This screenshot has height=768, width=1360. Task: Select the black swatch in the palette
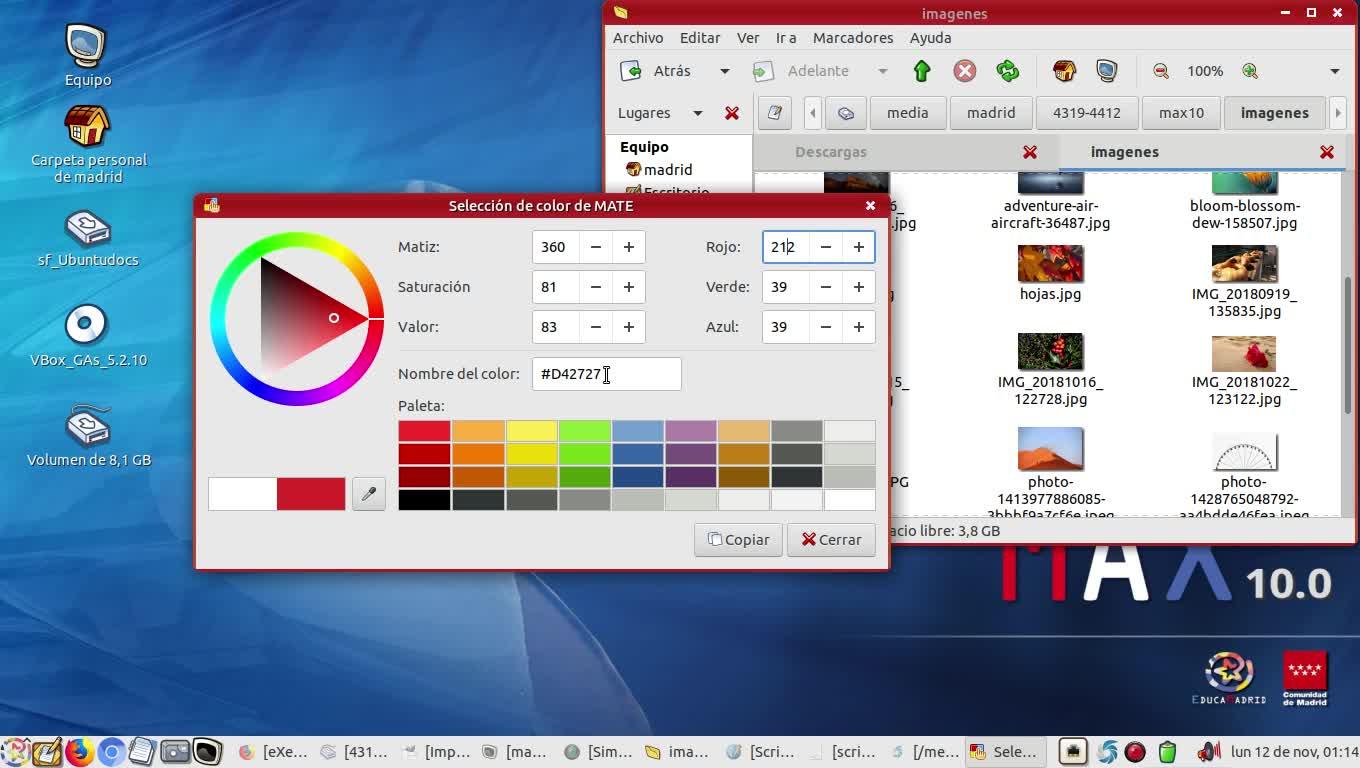[424, 499]
